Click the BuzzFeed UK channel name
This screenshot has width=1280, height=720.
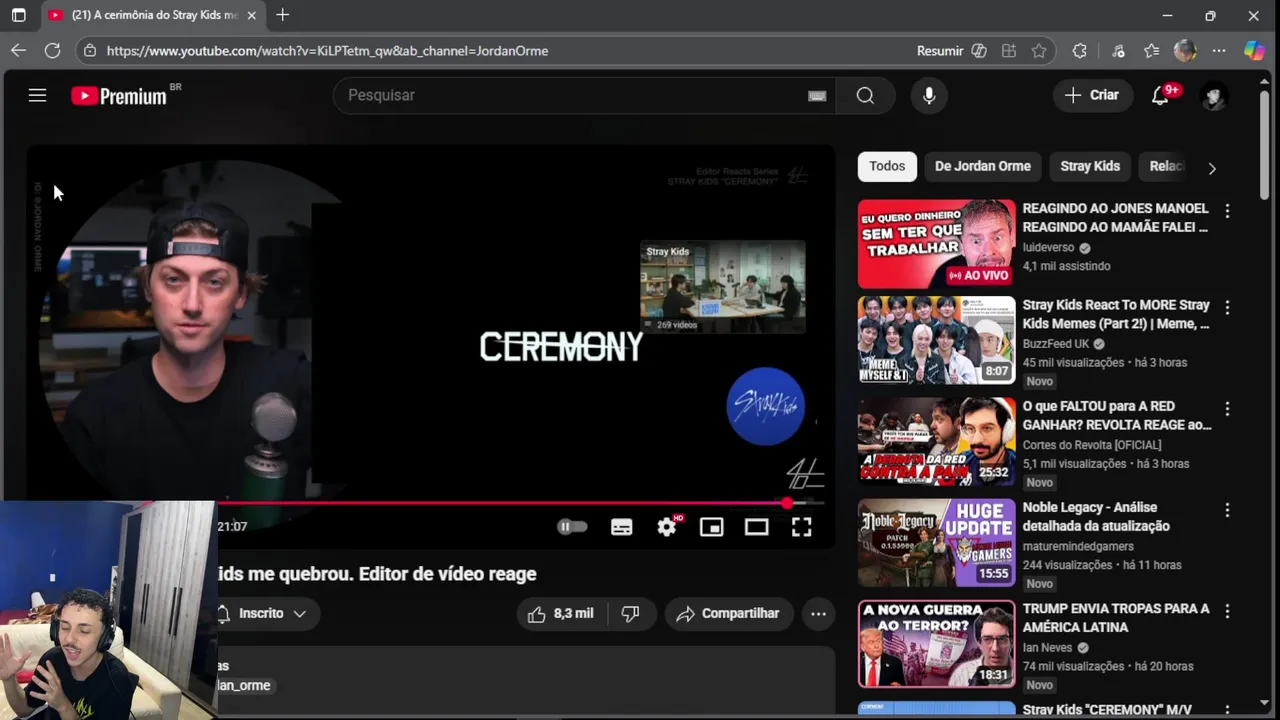pyautogui.click(x=1056, y=344)
